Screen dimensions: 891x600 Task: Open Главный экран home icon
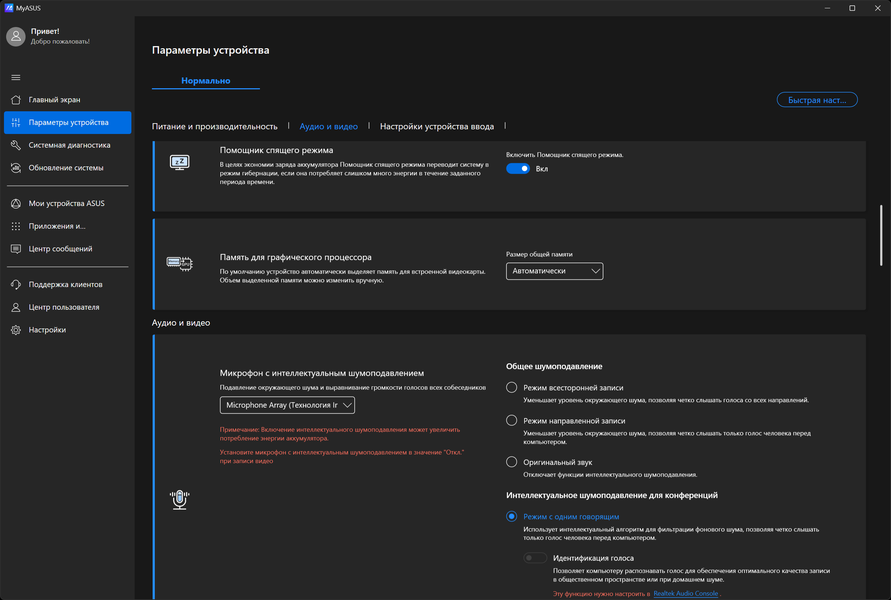point(16,99)
